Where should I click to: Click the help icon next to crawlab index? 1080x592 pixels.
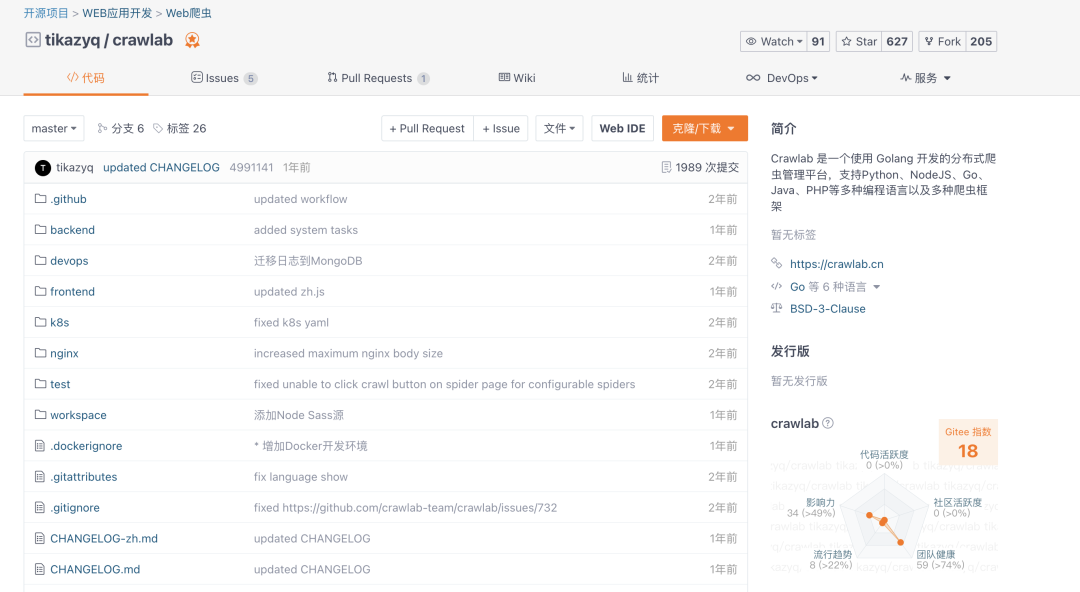828,424
